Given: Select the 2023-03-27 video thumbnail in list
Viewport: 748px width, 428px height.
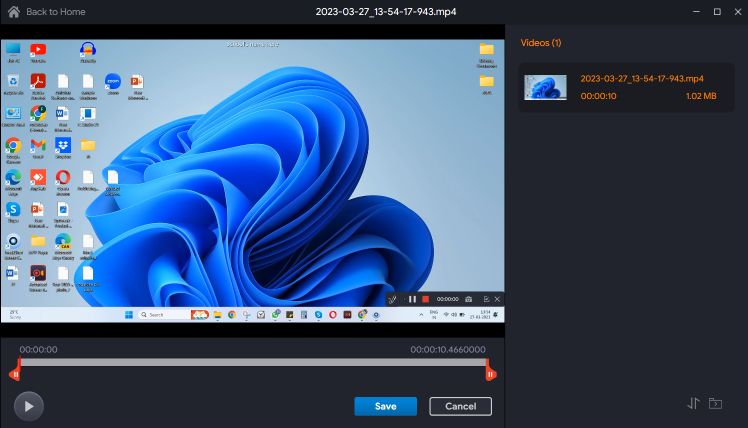Looking at the screenshot, I should coord(545,87).
